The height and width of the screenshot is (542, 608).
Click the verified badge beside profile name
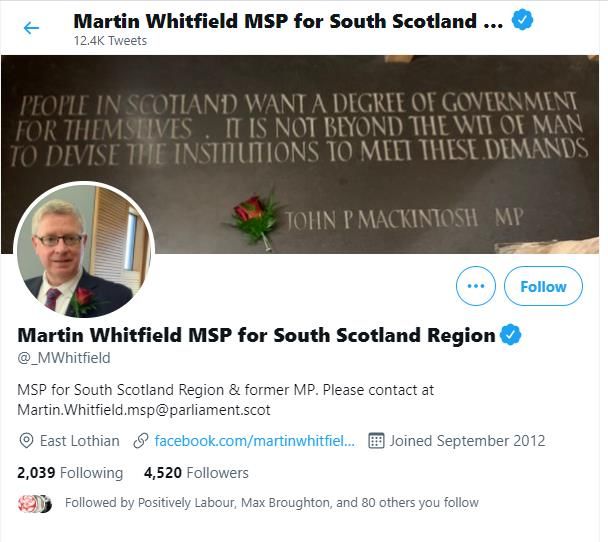510,335
